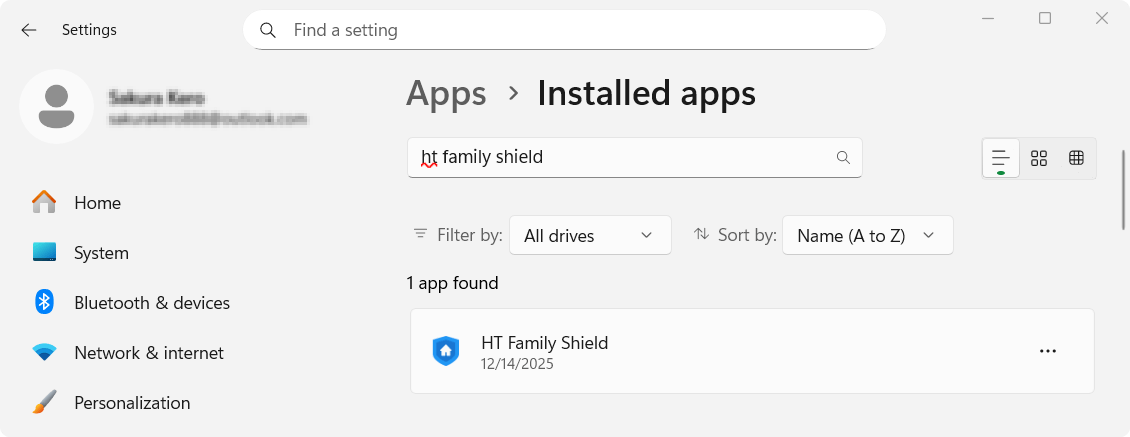1130x437 pixels.
Task: Click the Home icon in the sidebar
Action: [44, 203]
